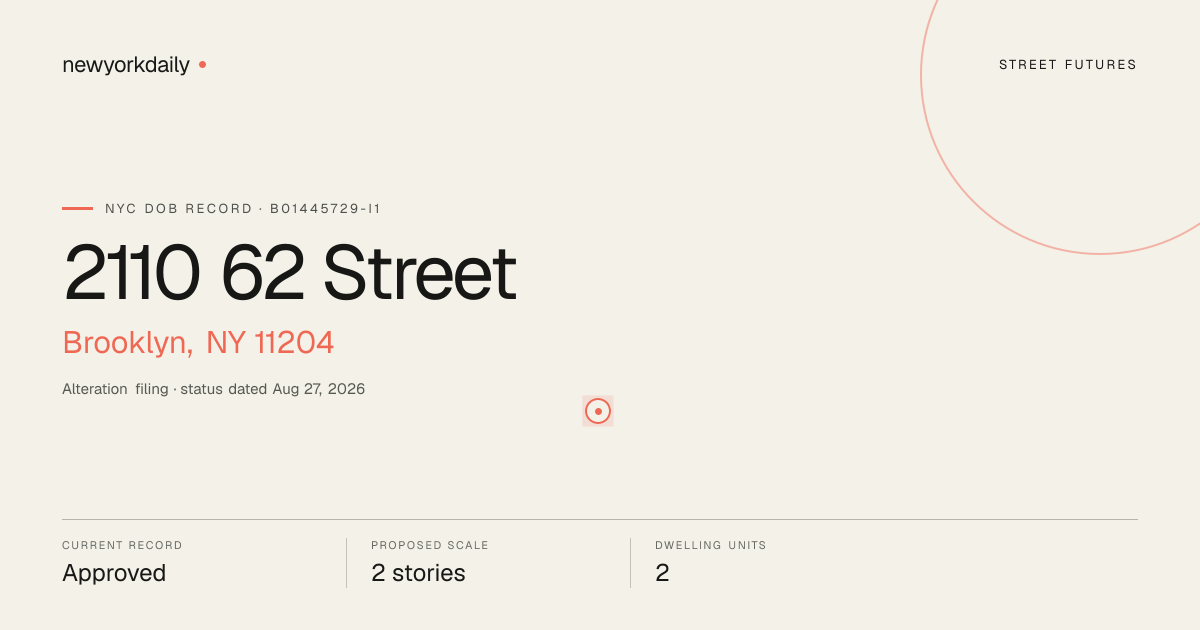
Task: Click the horizontal divider above stats
Action: pyautogui.click(x=600, y=519)
